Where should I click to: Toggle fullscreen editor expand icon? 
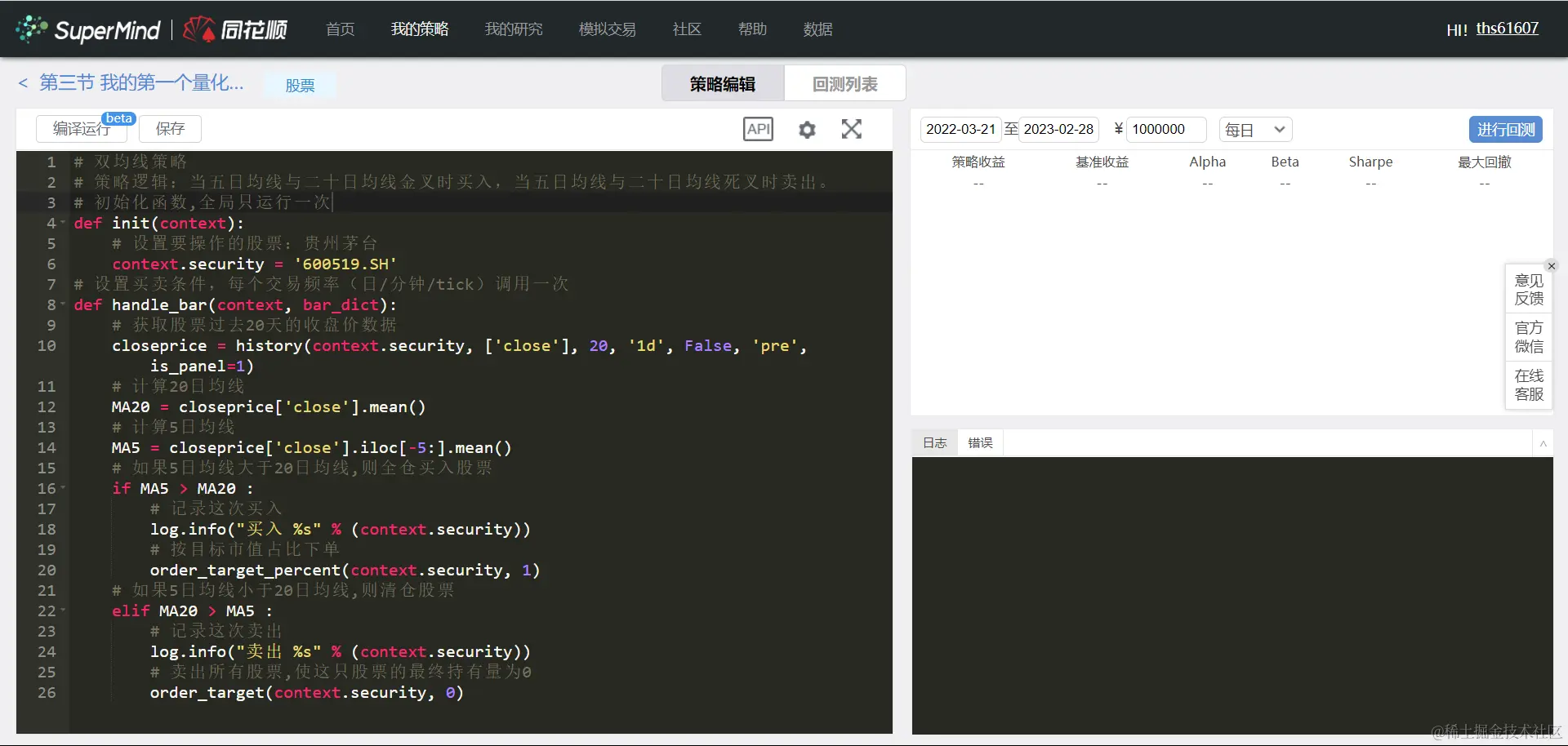click(x=852, y=129)
